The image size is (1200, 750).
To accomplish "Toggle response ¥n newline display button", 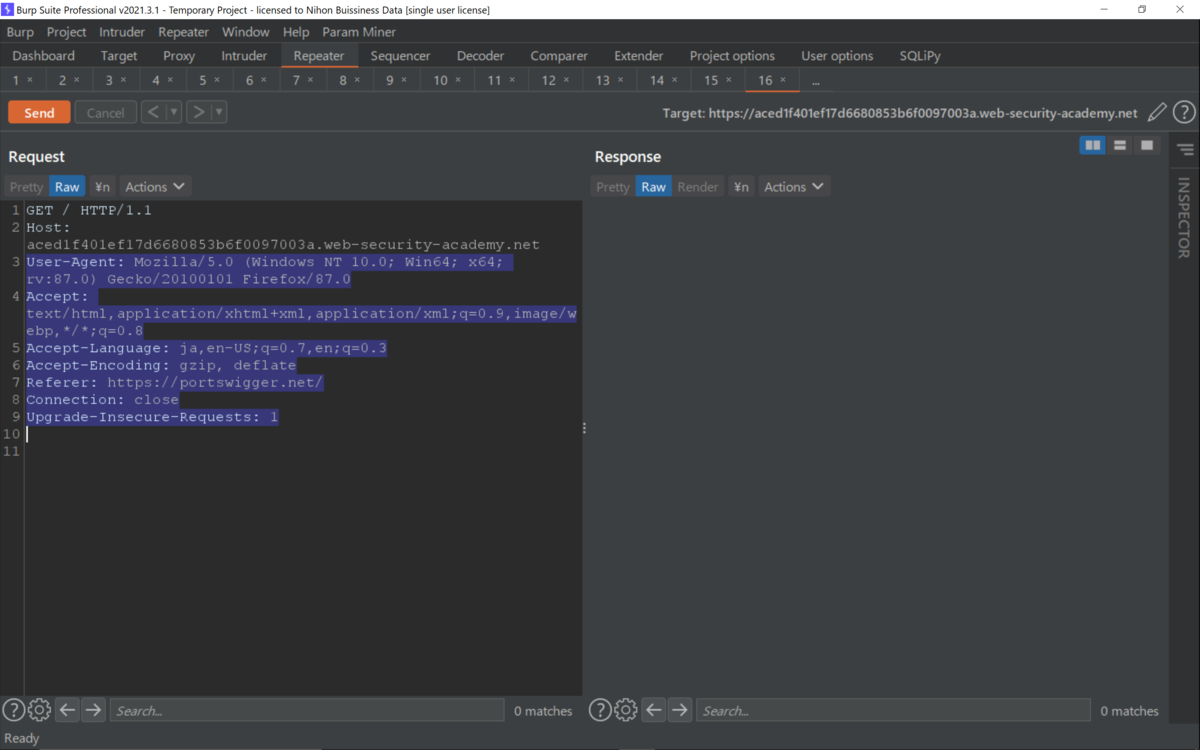I will 741,187.
